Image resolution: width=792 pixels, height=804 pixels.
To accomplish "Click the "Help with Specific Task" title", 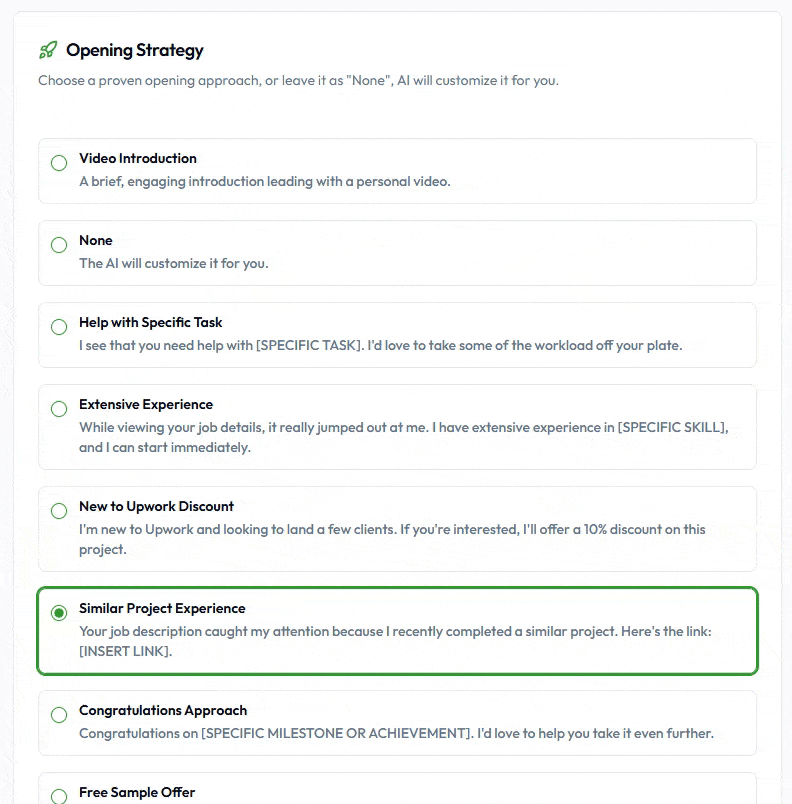I will pyautogui.click(x=151, y=322).
